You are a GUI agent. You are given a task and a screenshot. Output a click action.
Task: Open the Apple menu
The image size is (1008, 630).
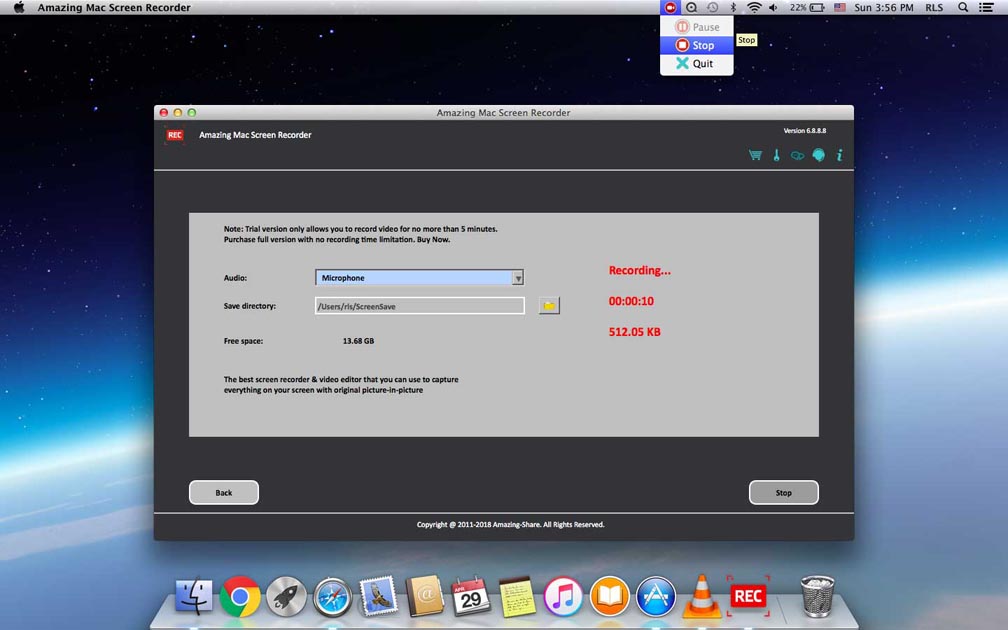point(19,8)
